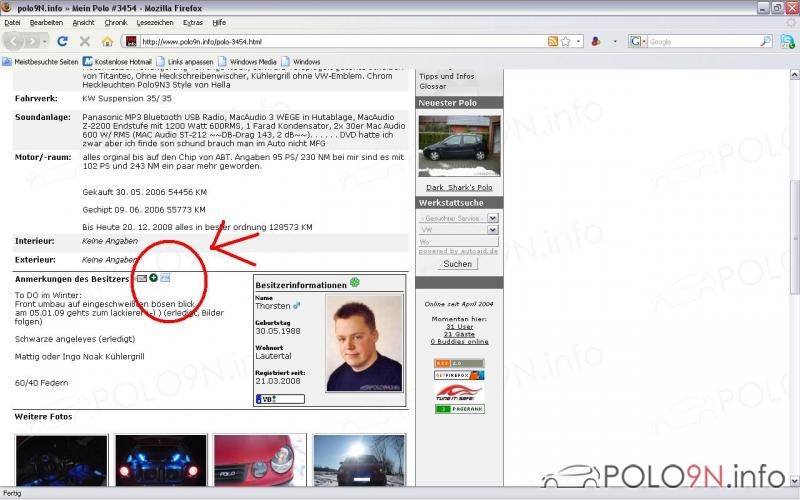The width and height of the screenshot is (800, 500).
Task: Click the stop loading button
Action: [x=84, y=41]
